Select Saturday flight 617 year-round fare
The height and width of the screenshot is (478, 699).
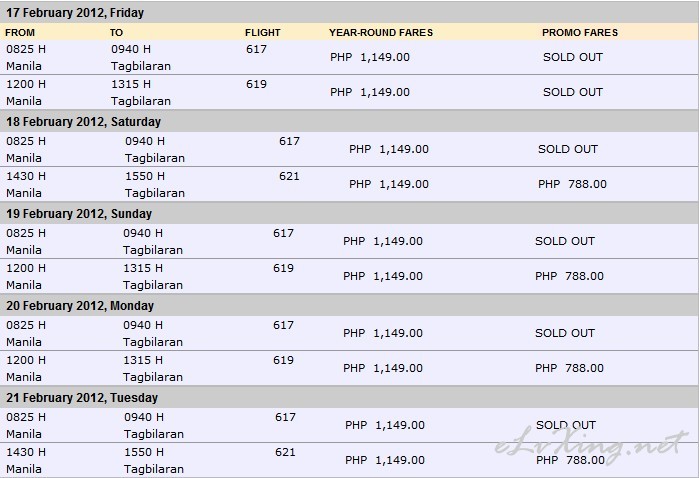[x=389, y=149]
